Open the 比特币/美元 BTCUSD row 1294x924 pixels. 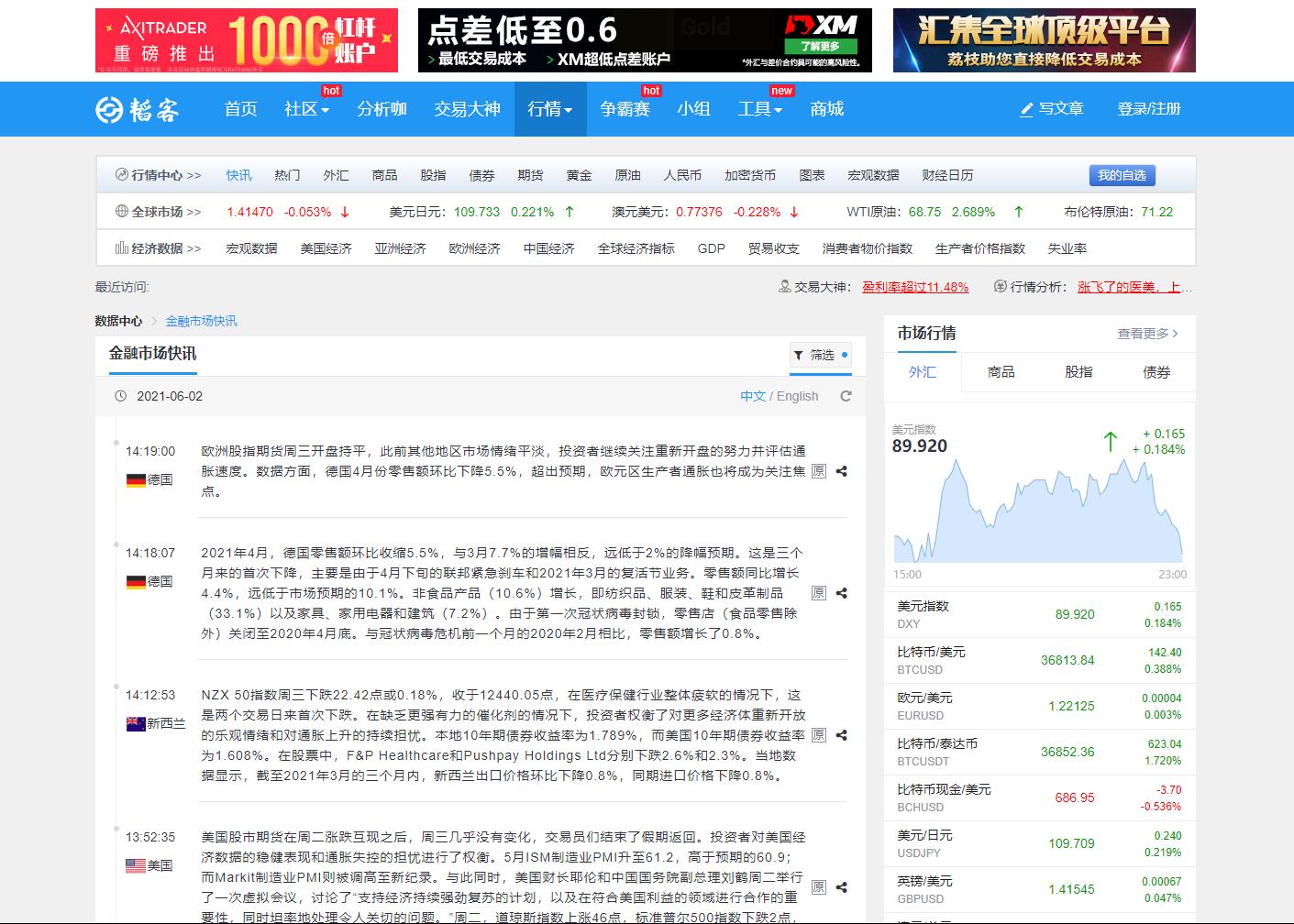1039,660
